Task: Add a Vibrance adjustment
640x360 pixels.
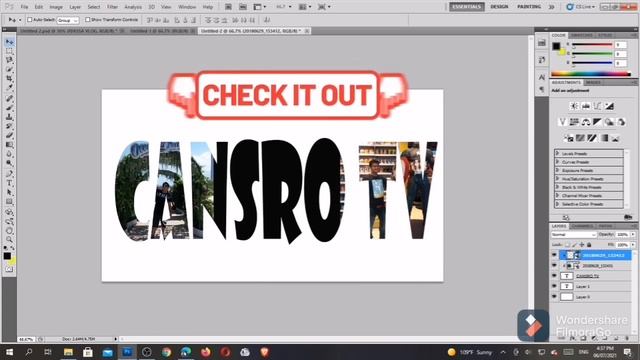Action: click(562, 122)
